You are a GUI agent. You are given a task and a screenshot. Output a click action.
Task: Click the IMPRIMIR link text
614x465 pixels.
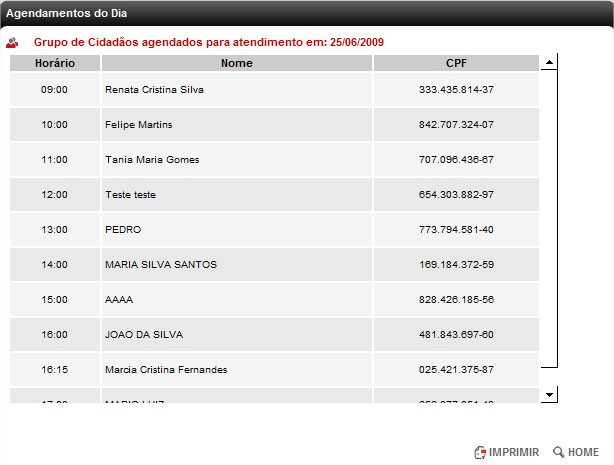(514, 452)
